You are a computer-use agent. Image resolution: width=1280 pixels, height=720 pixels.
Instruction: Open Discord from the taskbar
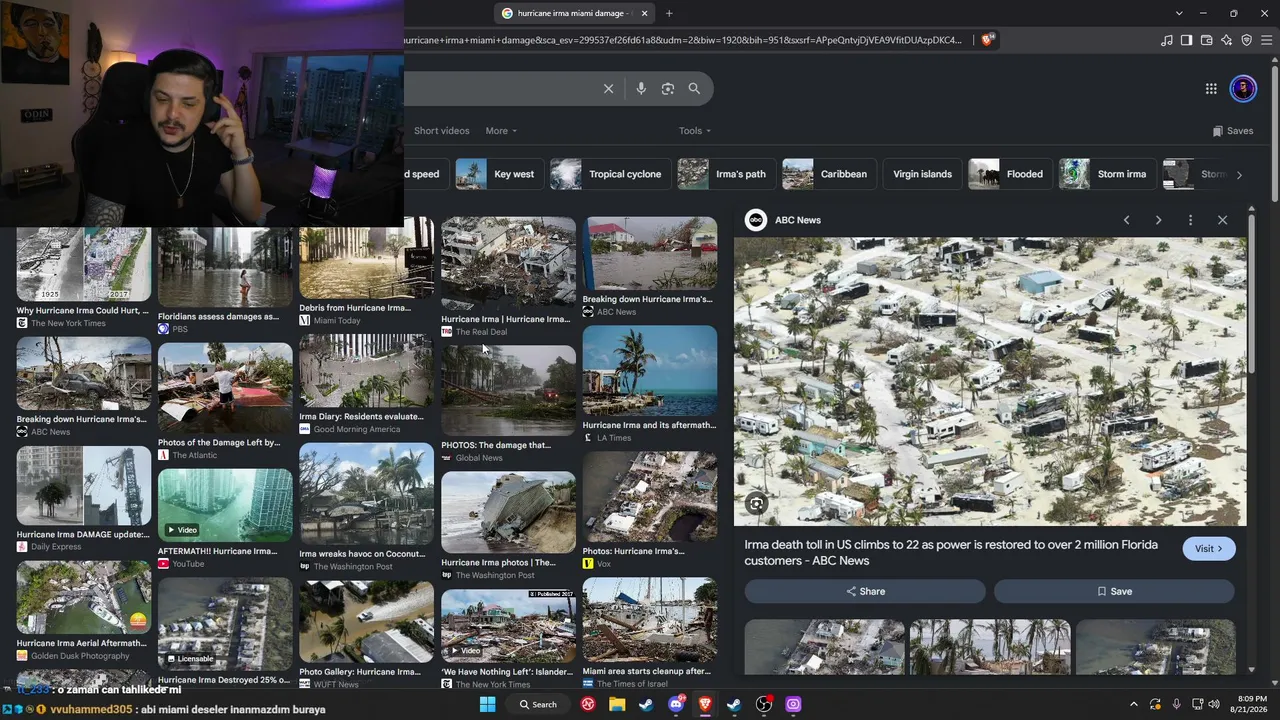tap(675, 705)
